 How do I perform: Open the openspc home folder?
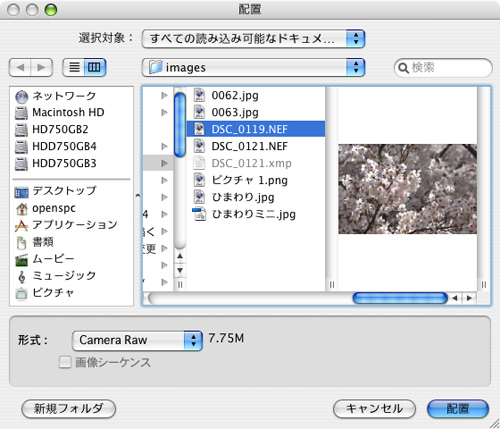point(45,208)
